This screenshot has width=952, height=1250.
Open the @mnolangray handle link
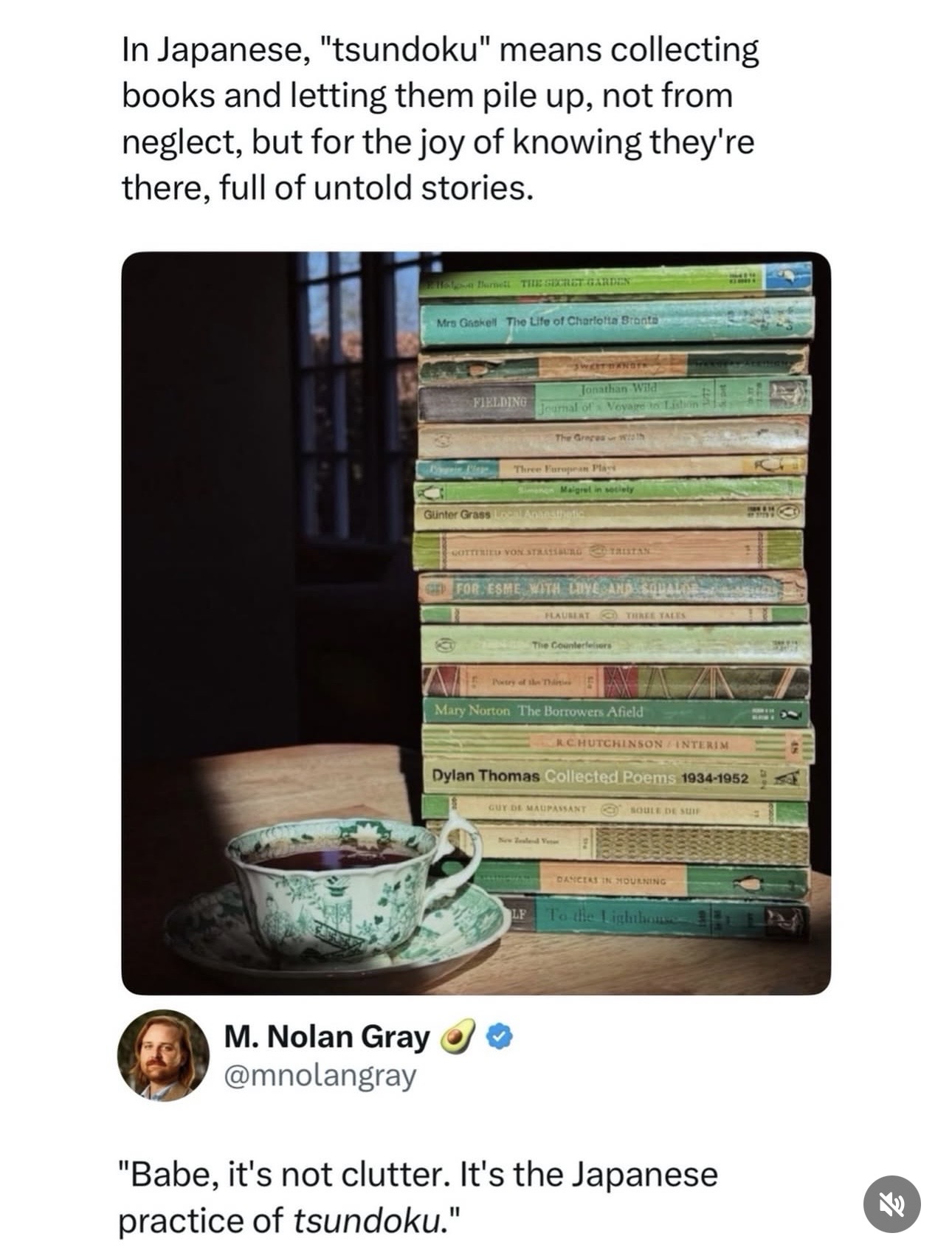pos(320,1075)
